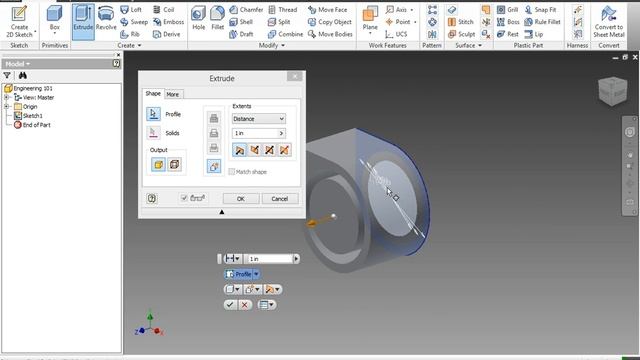Viewport: 640px width, 360px height.
Task: Click the Rib tool
Action: point(130,34)
